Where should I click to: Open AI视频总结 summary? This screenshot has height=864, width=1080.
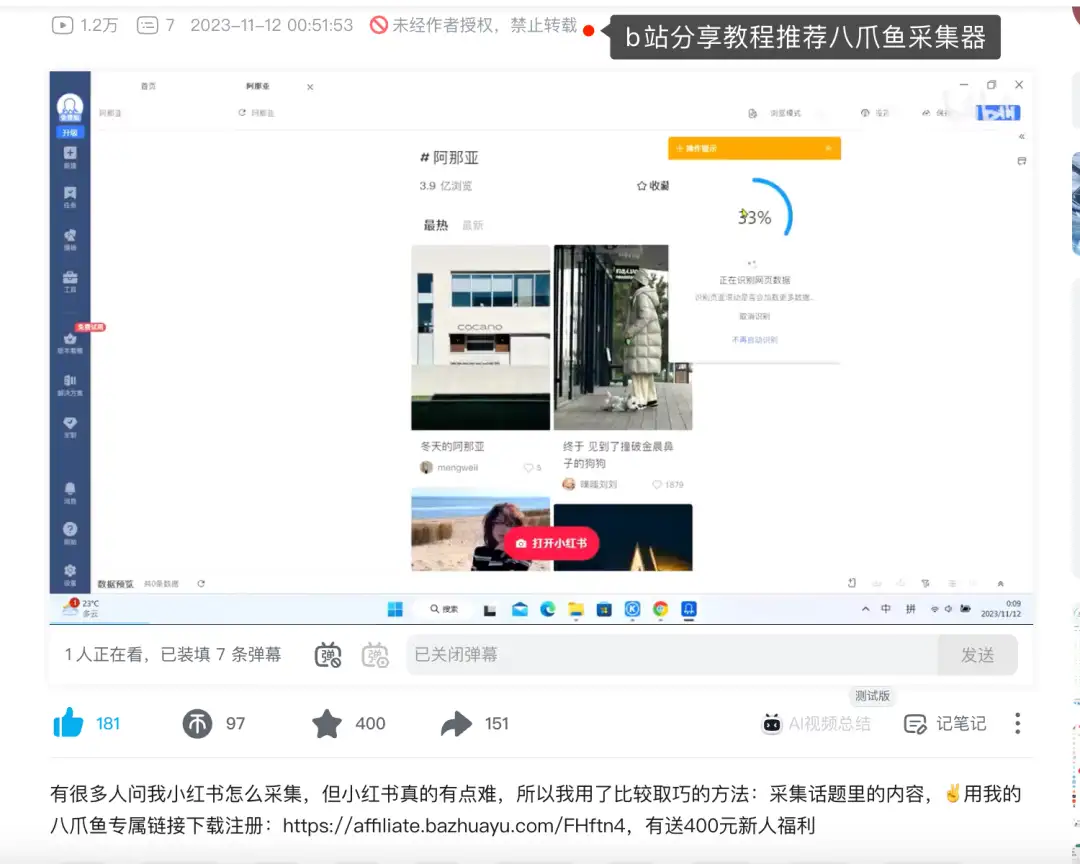pyautogui.click(x=816, y=723)
